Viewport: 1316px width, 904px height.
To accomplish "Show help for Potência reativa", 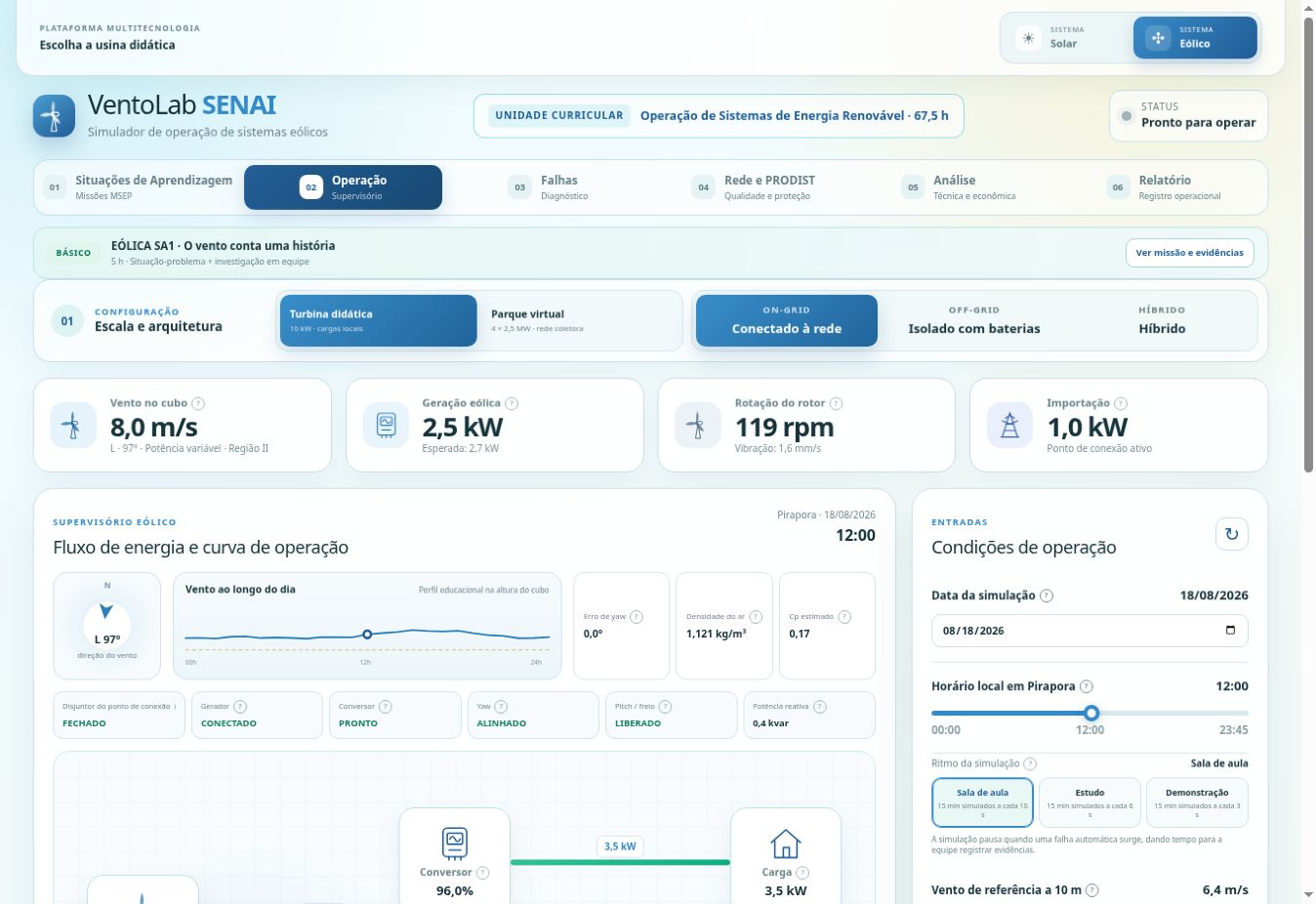I will click(820, 707).
